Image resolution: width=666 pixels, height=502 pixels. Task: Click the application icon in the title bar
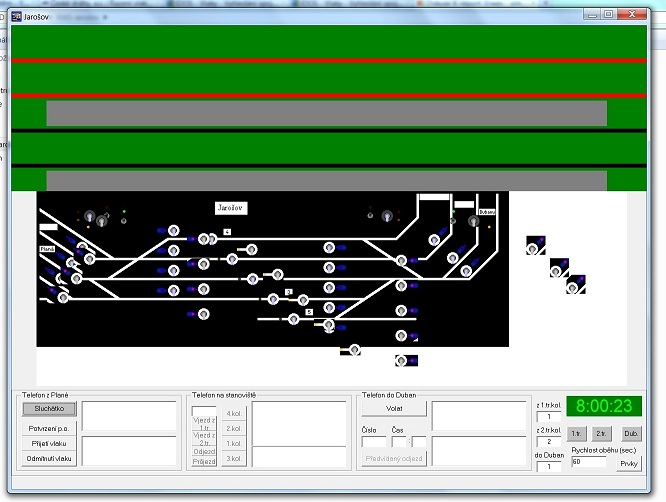16,17
